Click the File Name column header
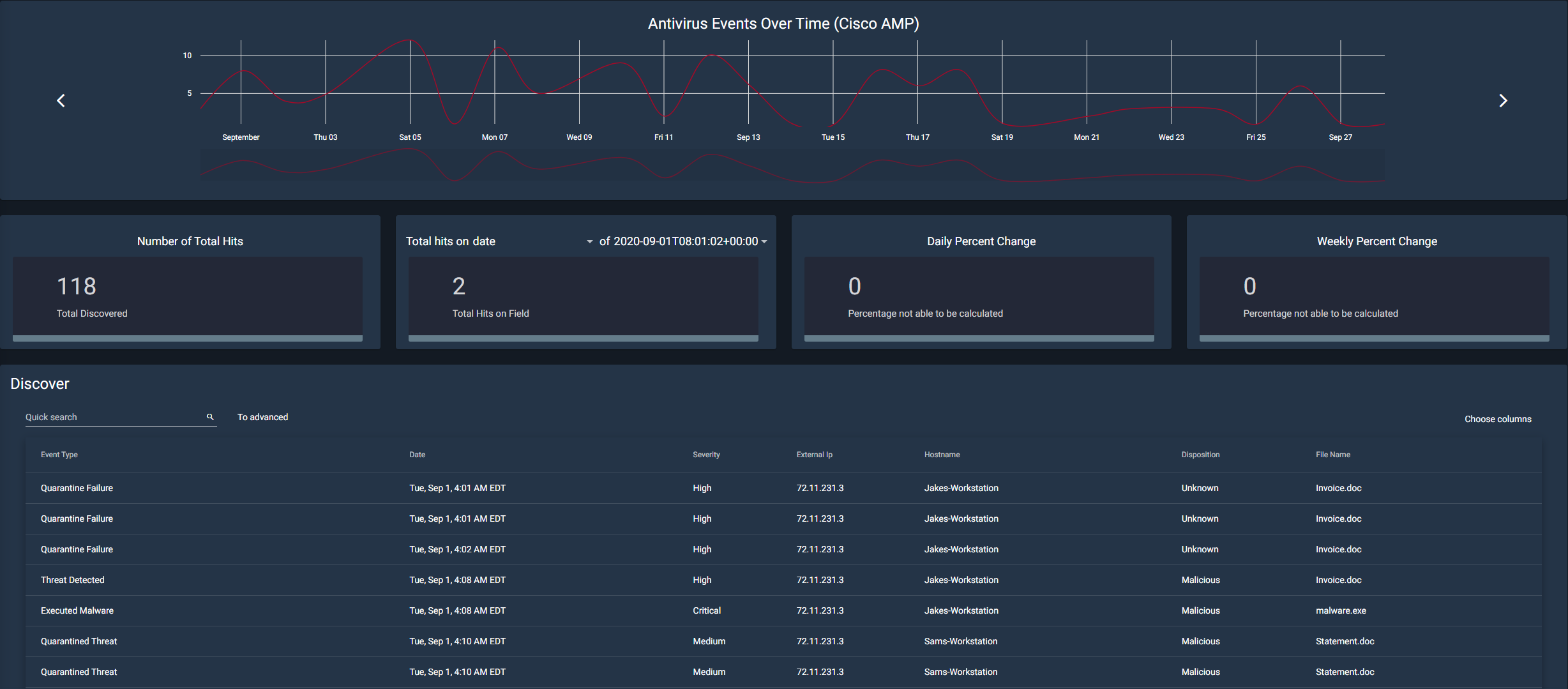Screen dimensions: 1568x689 (1333, 455)
